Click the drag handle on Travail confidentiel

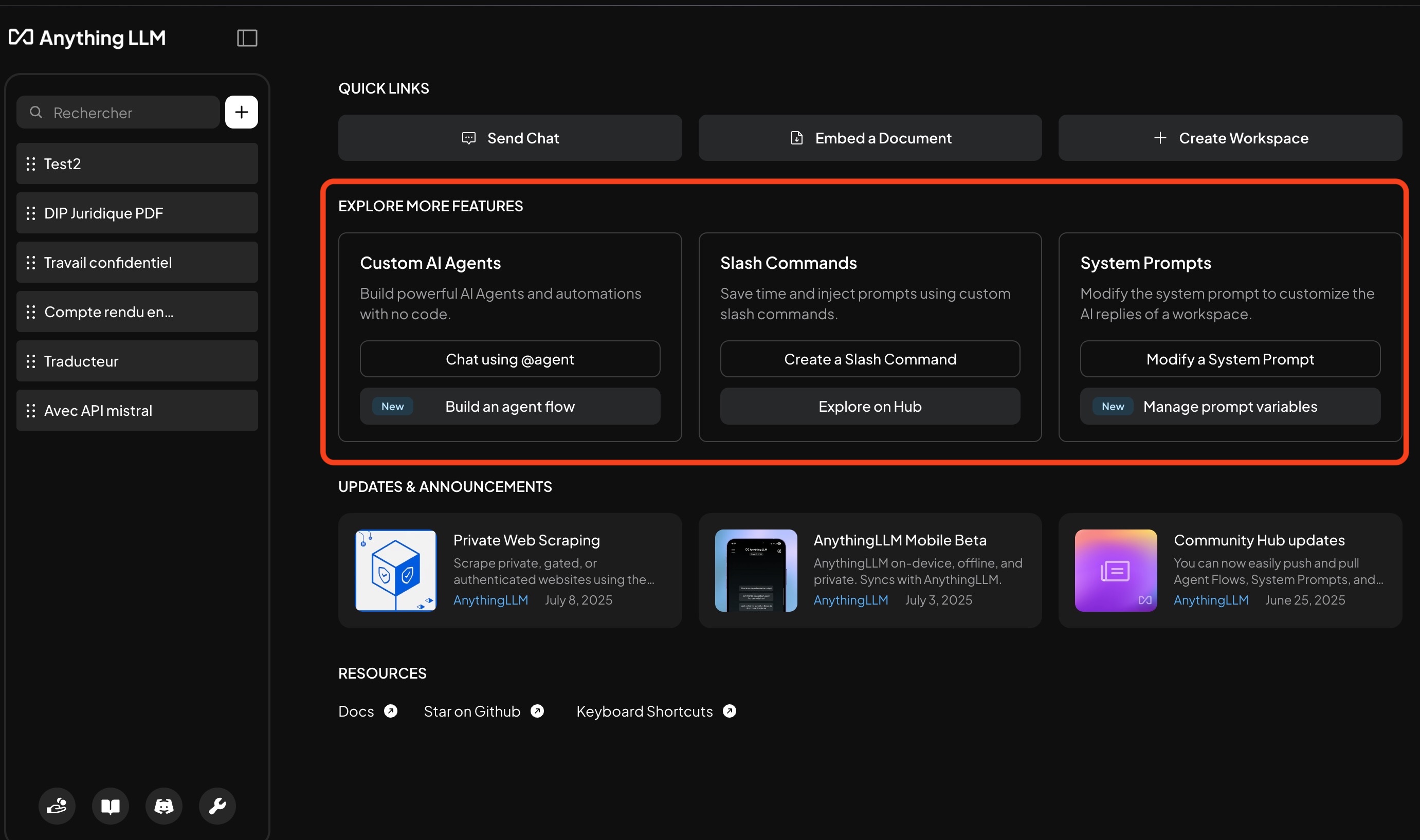click(x=31, y=262)
